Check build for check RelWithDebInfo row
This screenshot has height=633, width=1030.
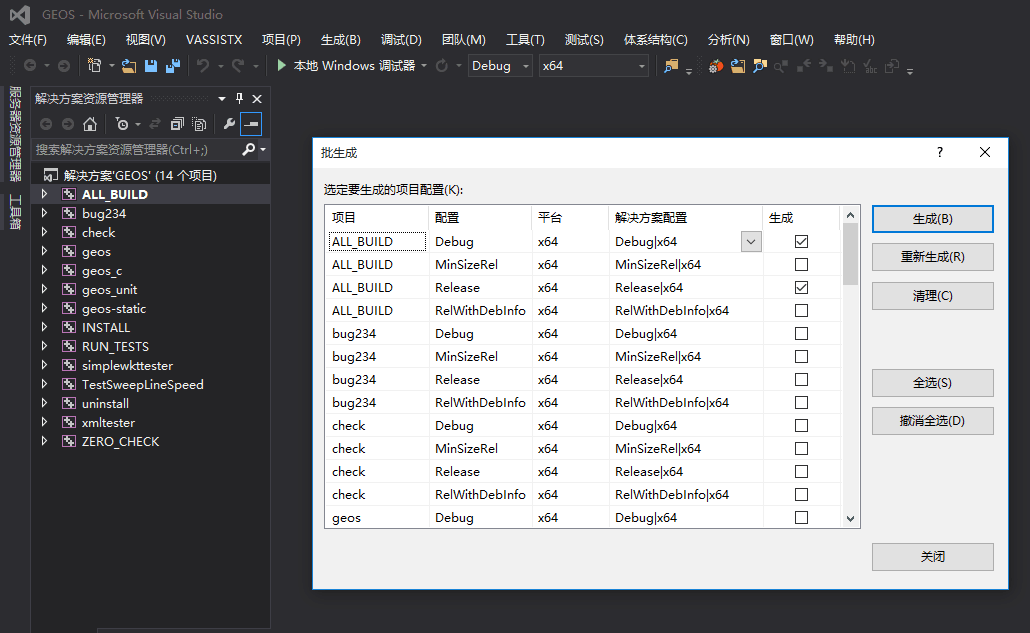[801, 494]
